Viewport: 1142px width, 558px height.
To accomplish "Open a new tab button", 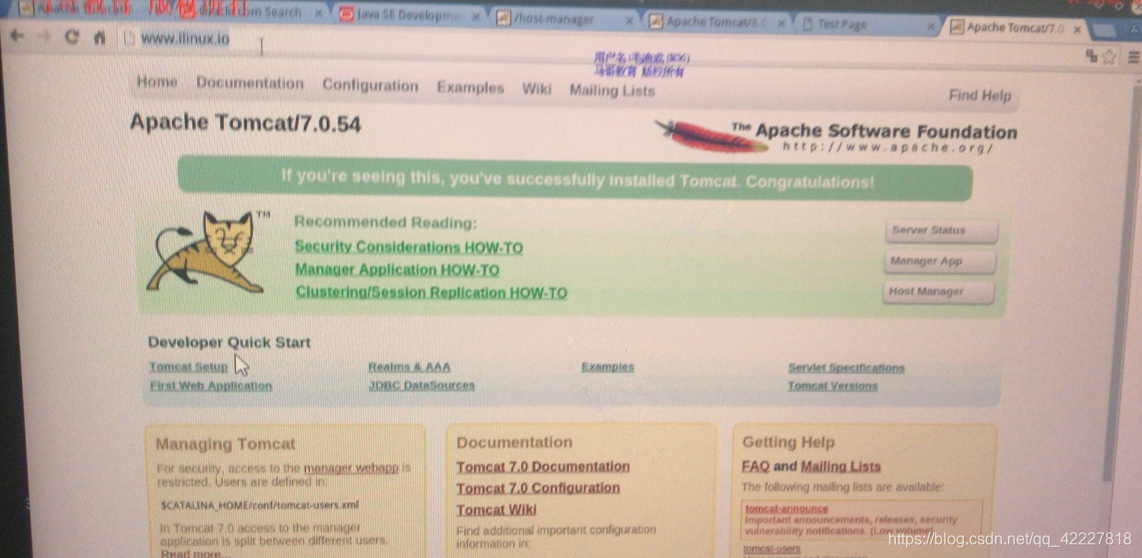I will coord(1104,31).
